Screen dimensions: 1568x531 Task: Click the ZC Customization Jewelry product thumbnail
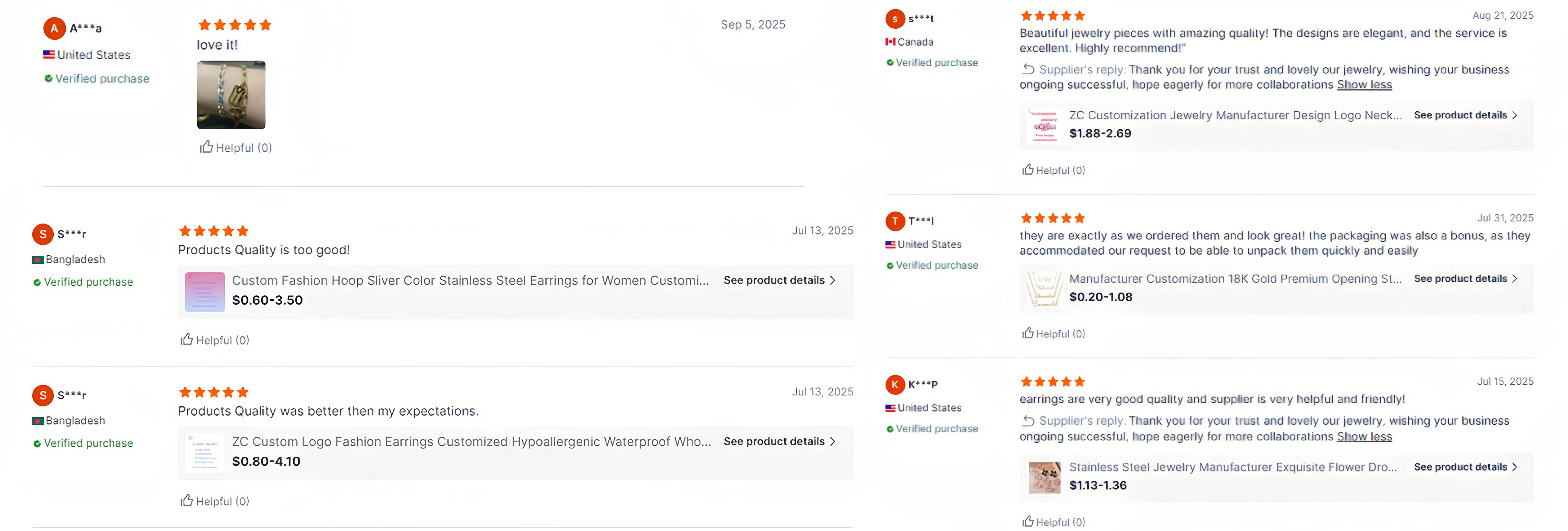pyautogui.click(x=1045, y=125)
